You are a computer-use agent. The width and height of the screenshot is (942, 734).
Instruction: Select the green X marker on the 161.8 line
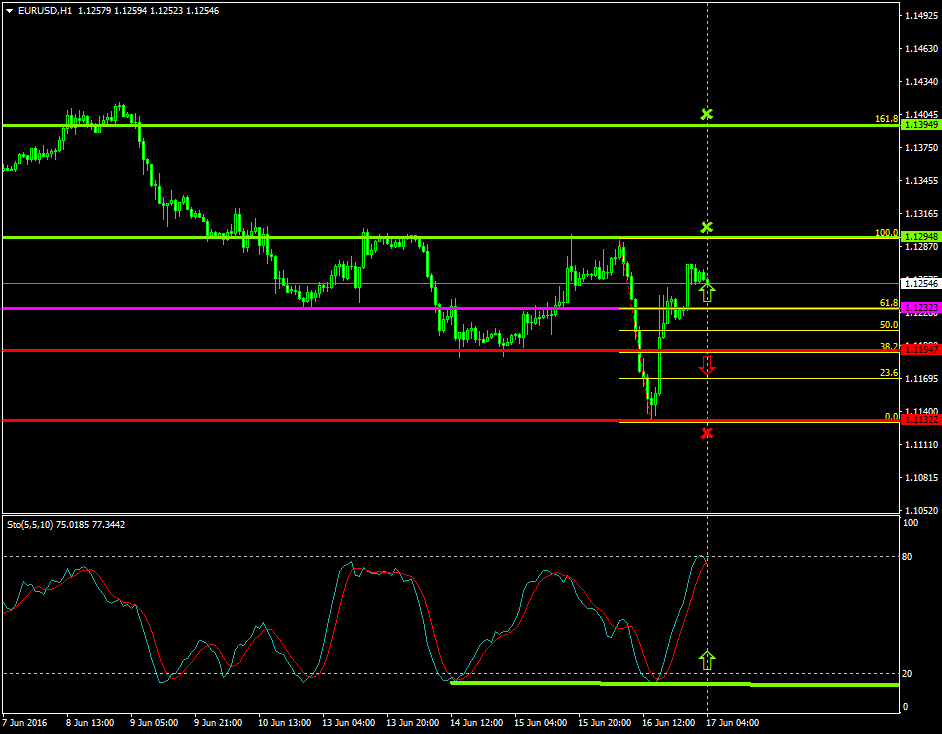707,114
